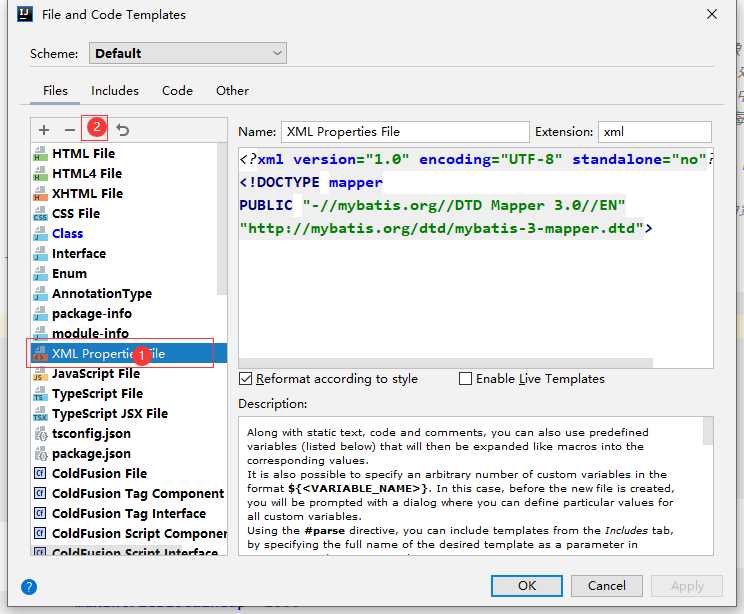Click the ColdFusion File template icon
Screen dimensions: 744x614
[x=40, y=474]
